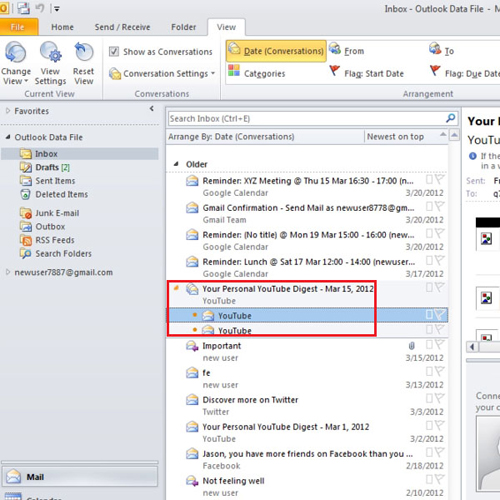Expand the Favorites section
The width and height of the screenshot is (500, 500).
tap(8, 111)
